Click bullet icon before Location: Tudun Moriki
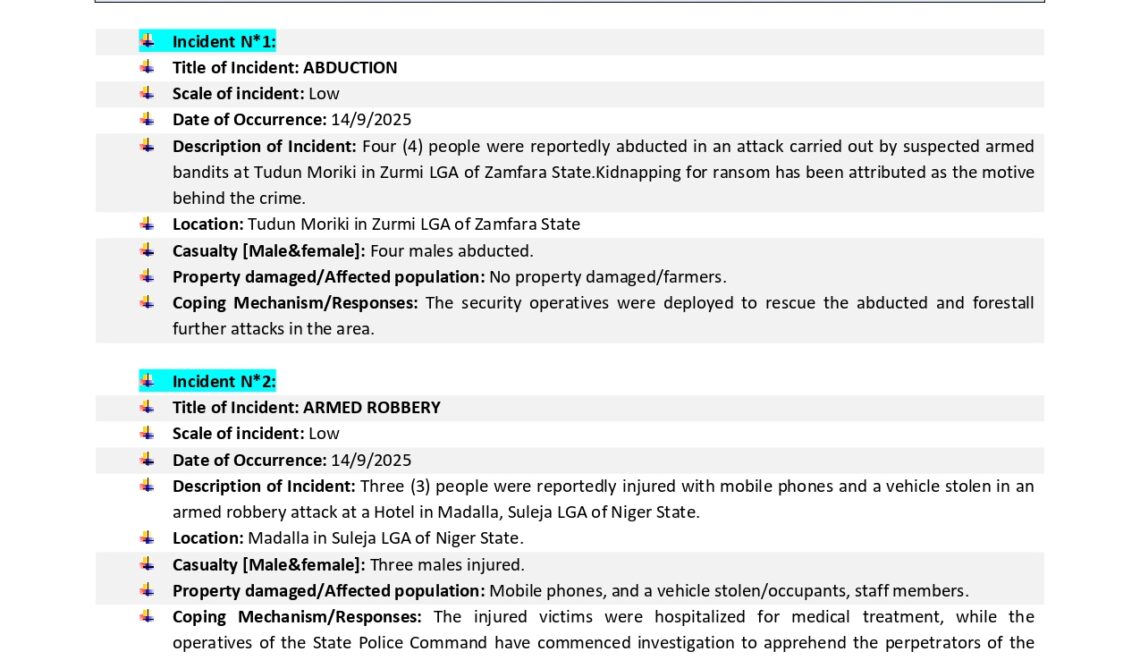 (147, 224)
